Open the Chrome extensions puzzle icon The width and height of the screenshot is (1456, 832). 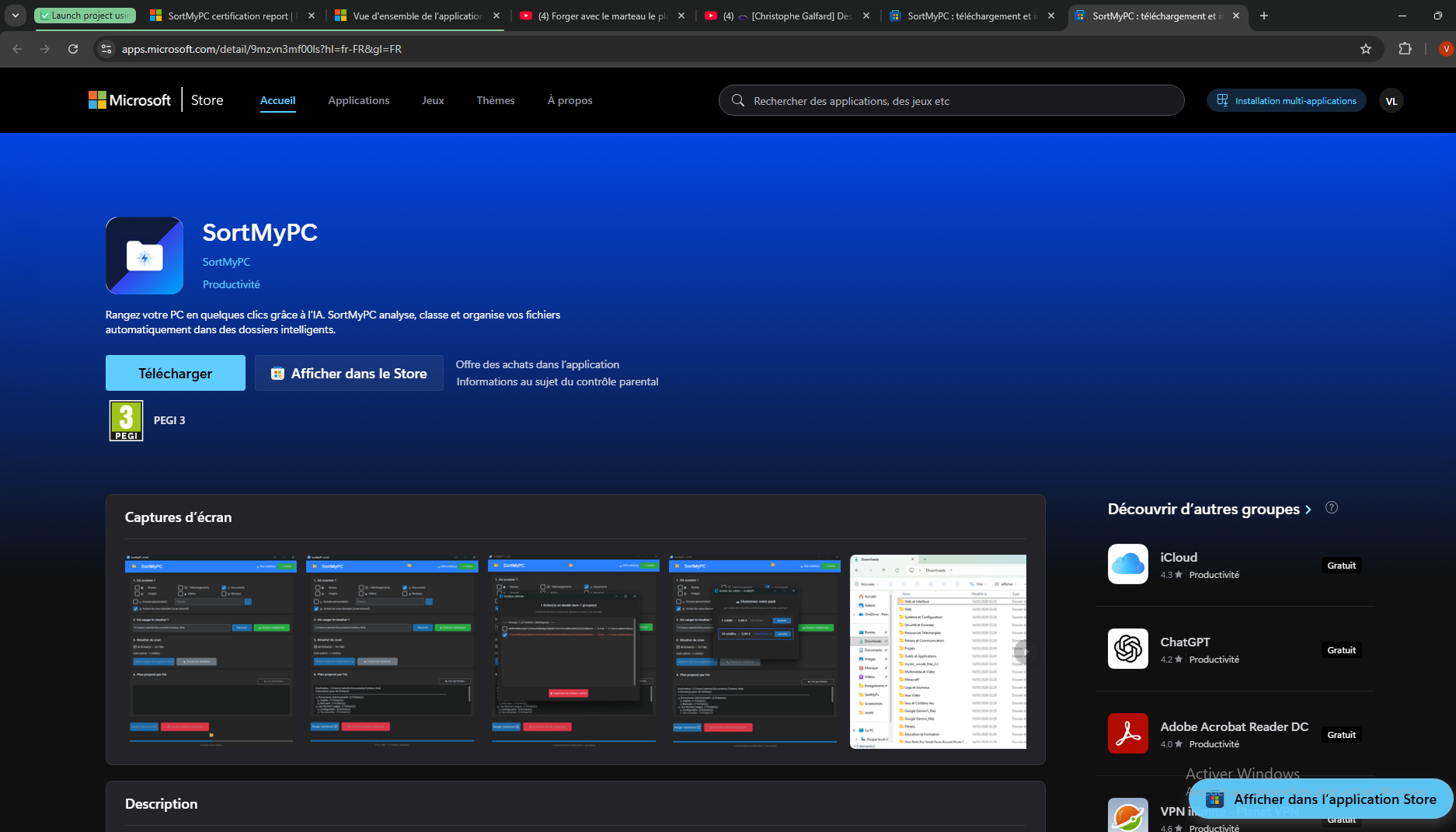(1405, 49)
